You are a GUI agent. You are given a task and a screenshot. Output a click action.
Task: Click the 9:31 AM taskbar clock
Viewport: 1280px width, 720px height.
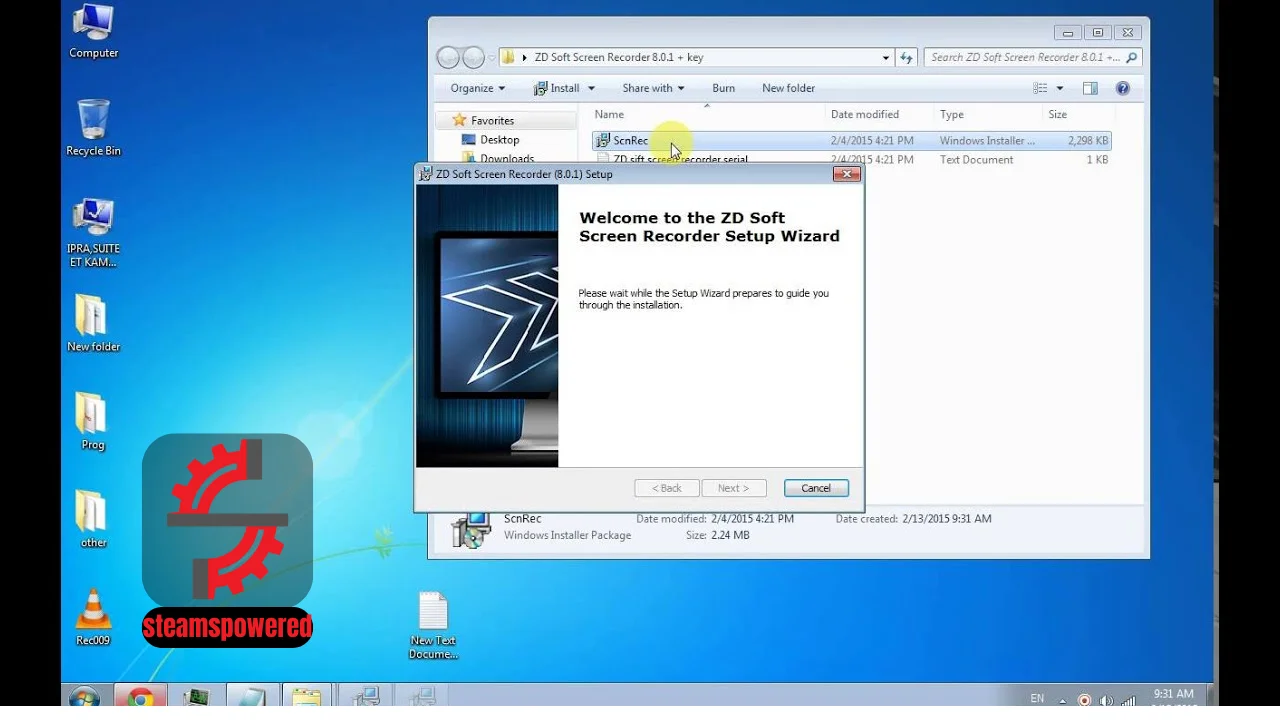pos(1173,694)
